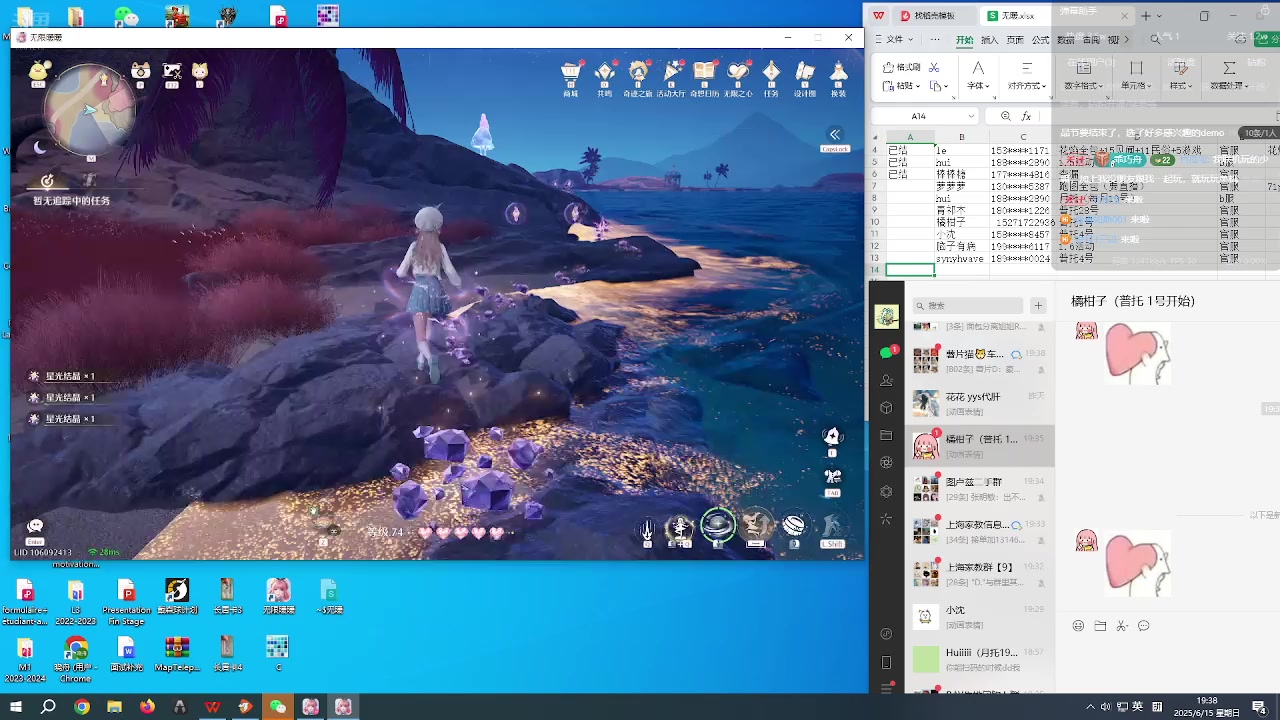Open Windows Start menu
The height and width of the screenshot is (720, 1280).
click(16, 707)
